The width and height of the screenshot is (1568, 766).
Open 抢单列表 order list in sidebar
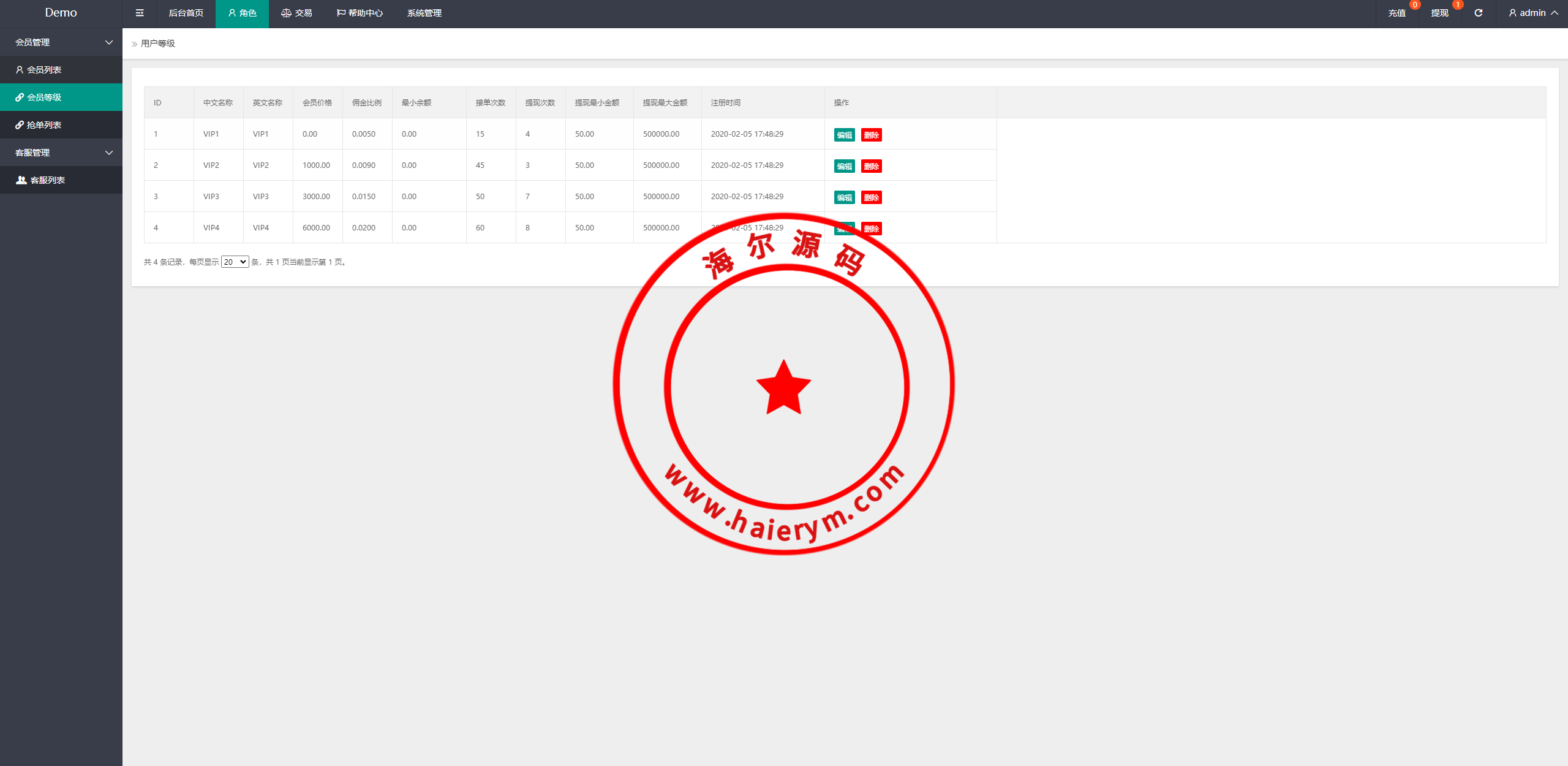[x=44, y=125]
